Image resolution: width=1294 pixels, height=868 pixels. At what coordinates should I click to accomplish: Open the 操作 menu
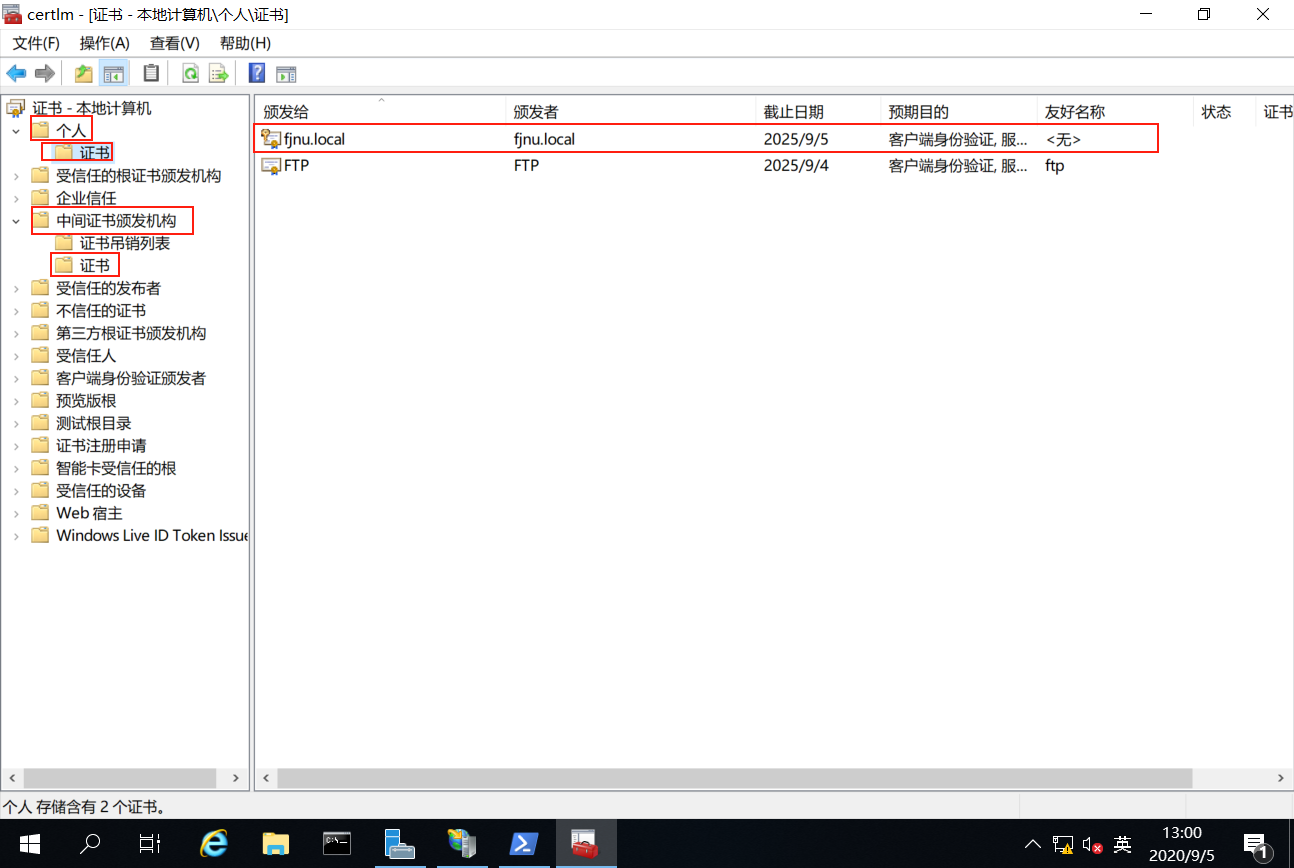point(104,43)
